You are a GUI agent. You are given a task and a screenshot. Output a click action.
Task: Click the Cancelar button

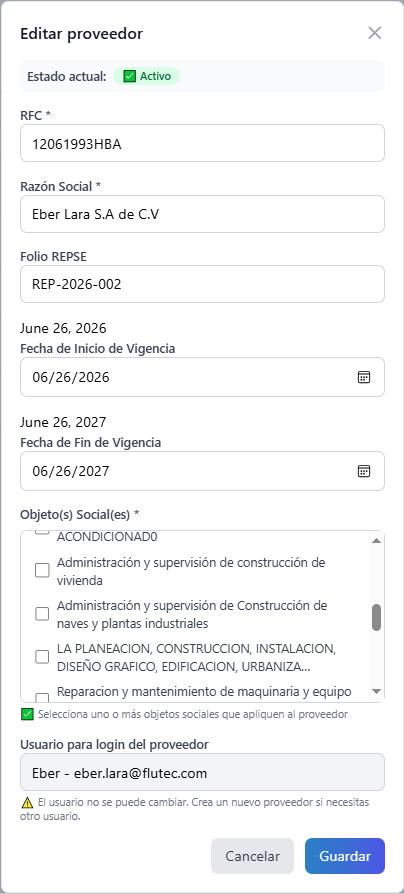pyautogui.click(x=252, y=856)
